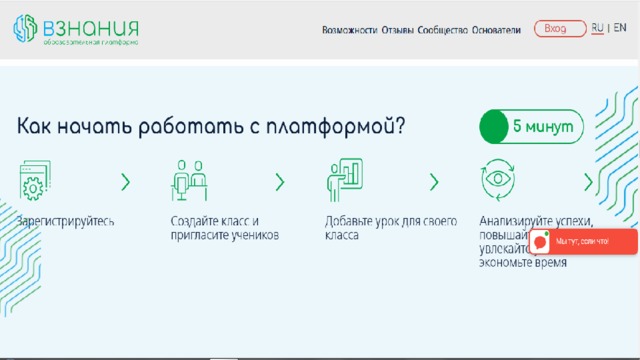The image size is (640, 360).
Task: Toggle the green 5 минут switch
Action: point(531,127)
